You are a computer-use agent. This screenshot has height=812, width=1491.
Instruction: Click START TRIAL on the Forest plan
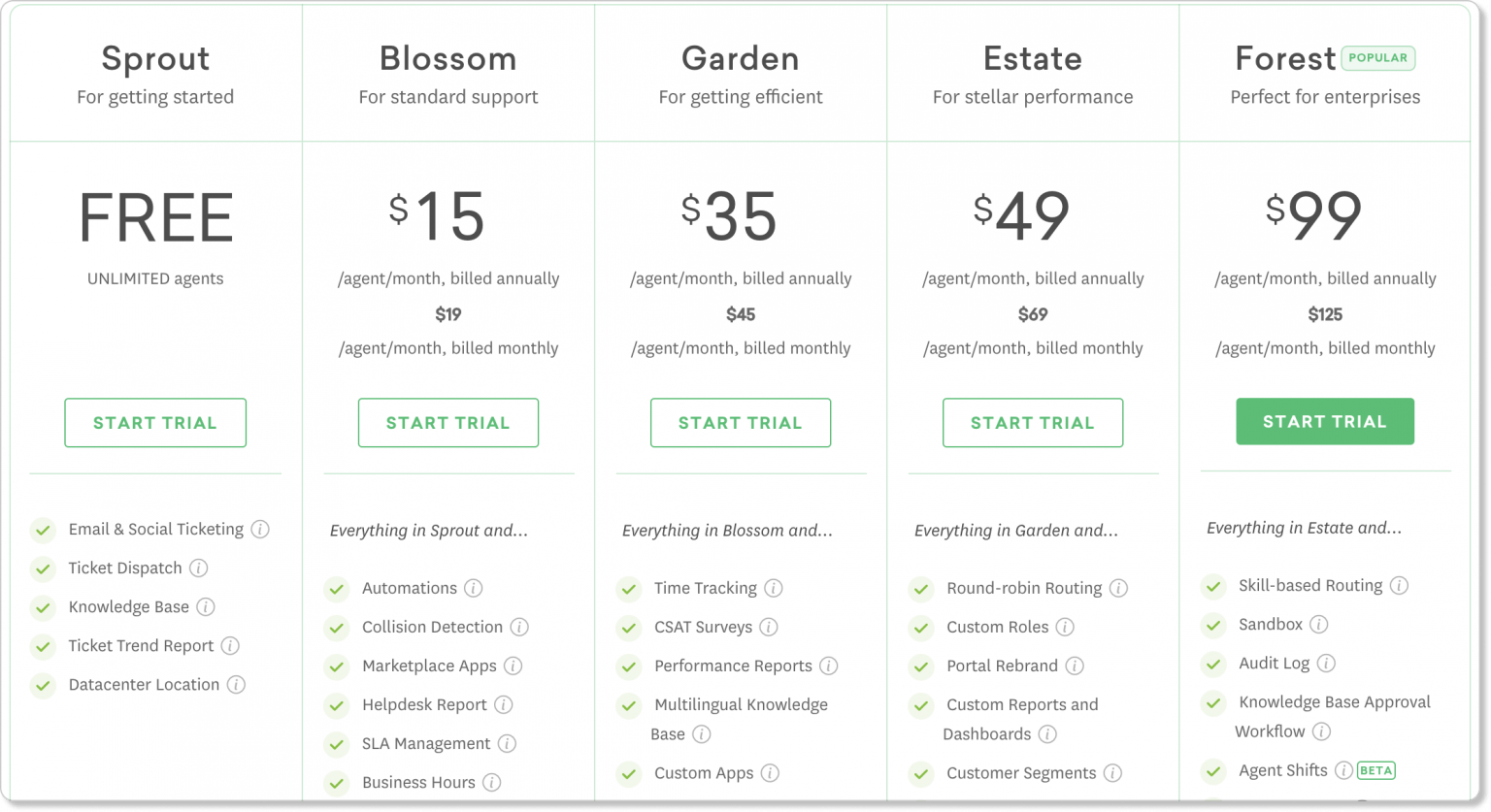[1325, 421]
